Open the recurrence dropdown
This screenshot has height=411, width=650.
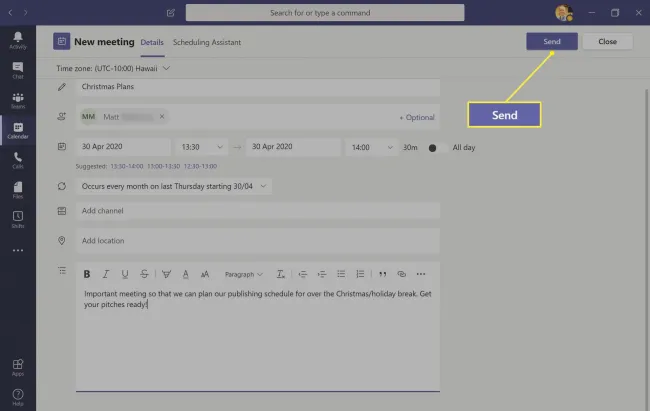174,186
